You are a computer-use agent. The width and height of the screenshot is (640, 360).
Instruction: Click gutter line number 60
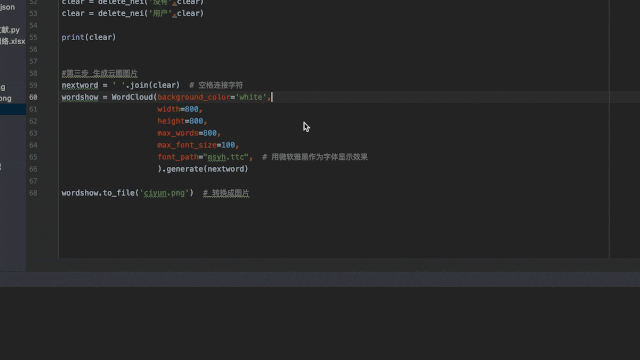(33, 97)
